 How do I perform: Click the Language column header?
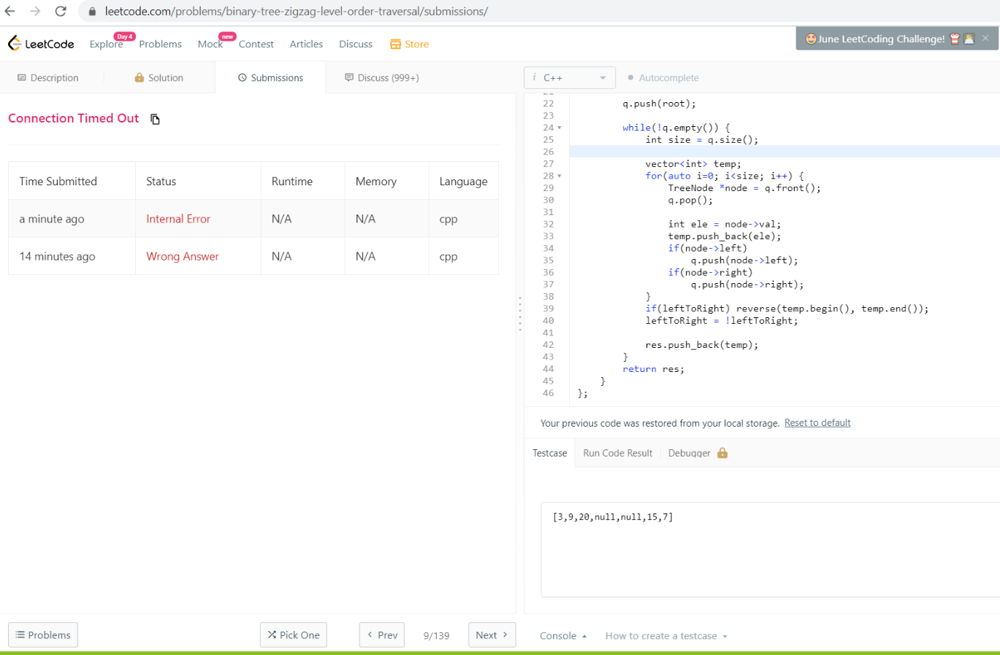463,181
